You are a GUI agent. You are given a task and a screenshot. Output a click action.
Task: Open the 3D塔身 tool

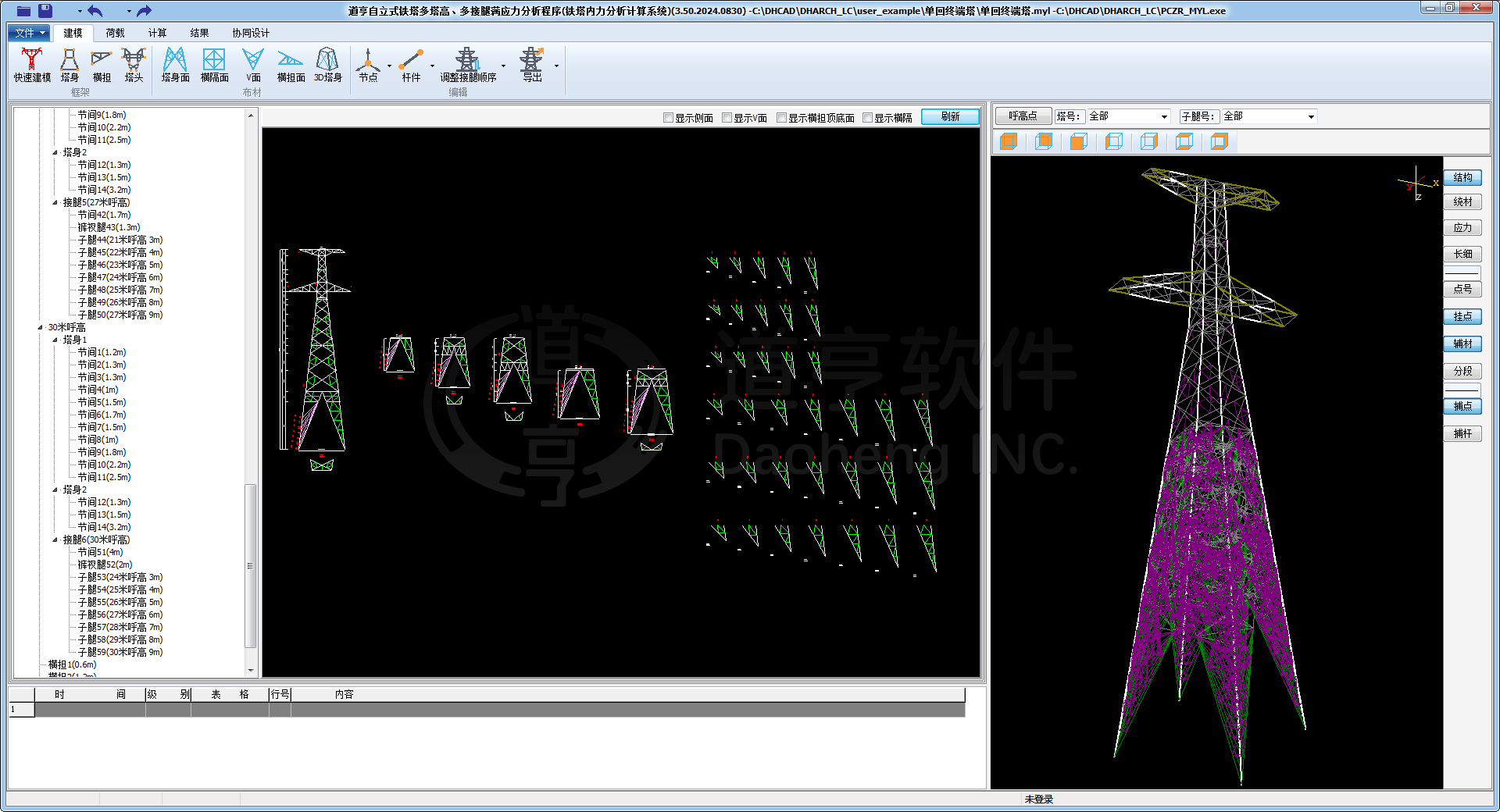327,65
